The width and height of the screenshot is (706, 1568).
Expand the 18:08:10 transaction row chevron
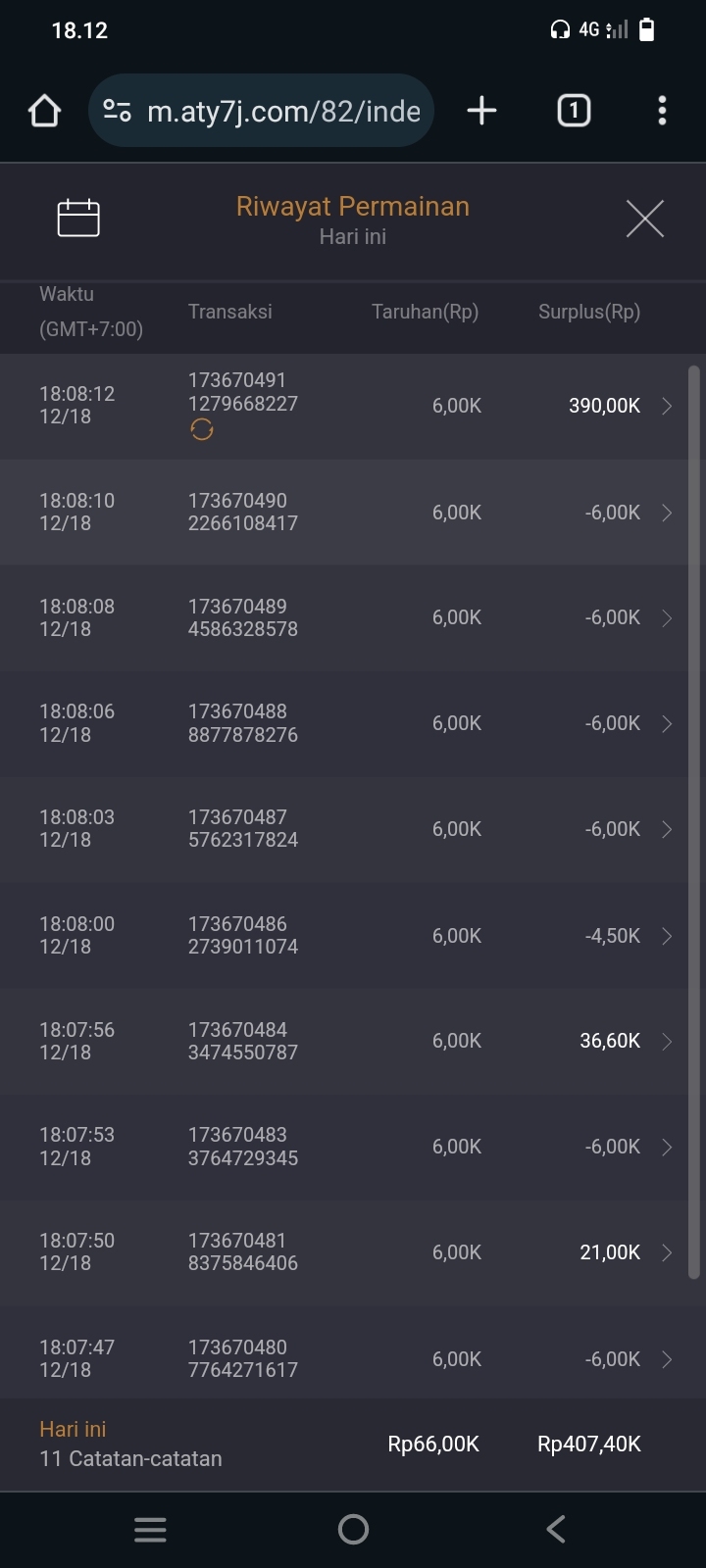coord(667,513)
